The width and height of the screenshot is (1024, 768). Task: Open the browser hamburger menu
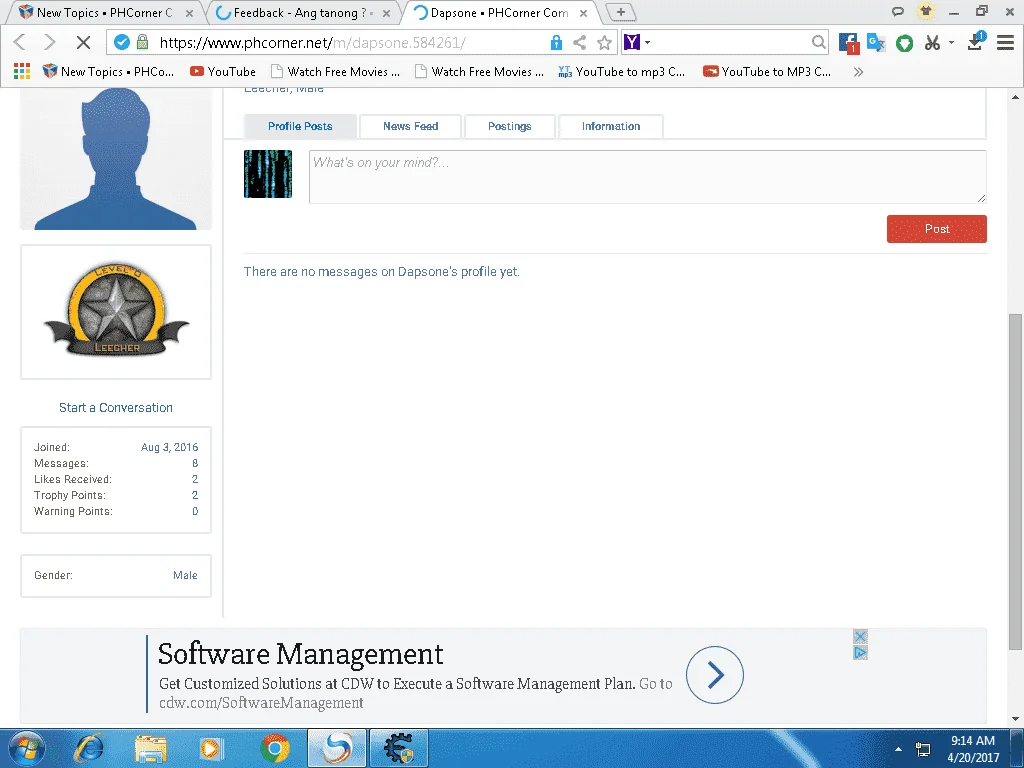pos(1005,42)
